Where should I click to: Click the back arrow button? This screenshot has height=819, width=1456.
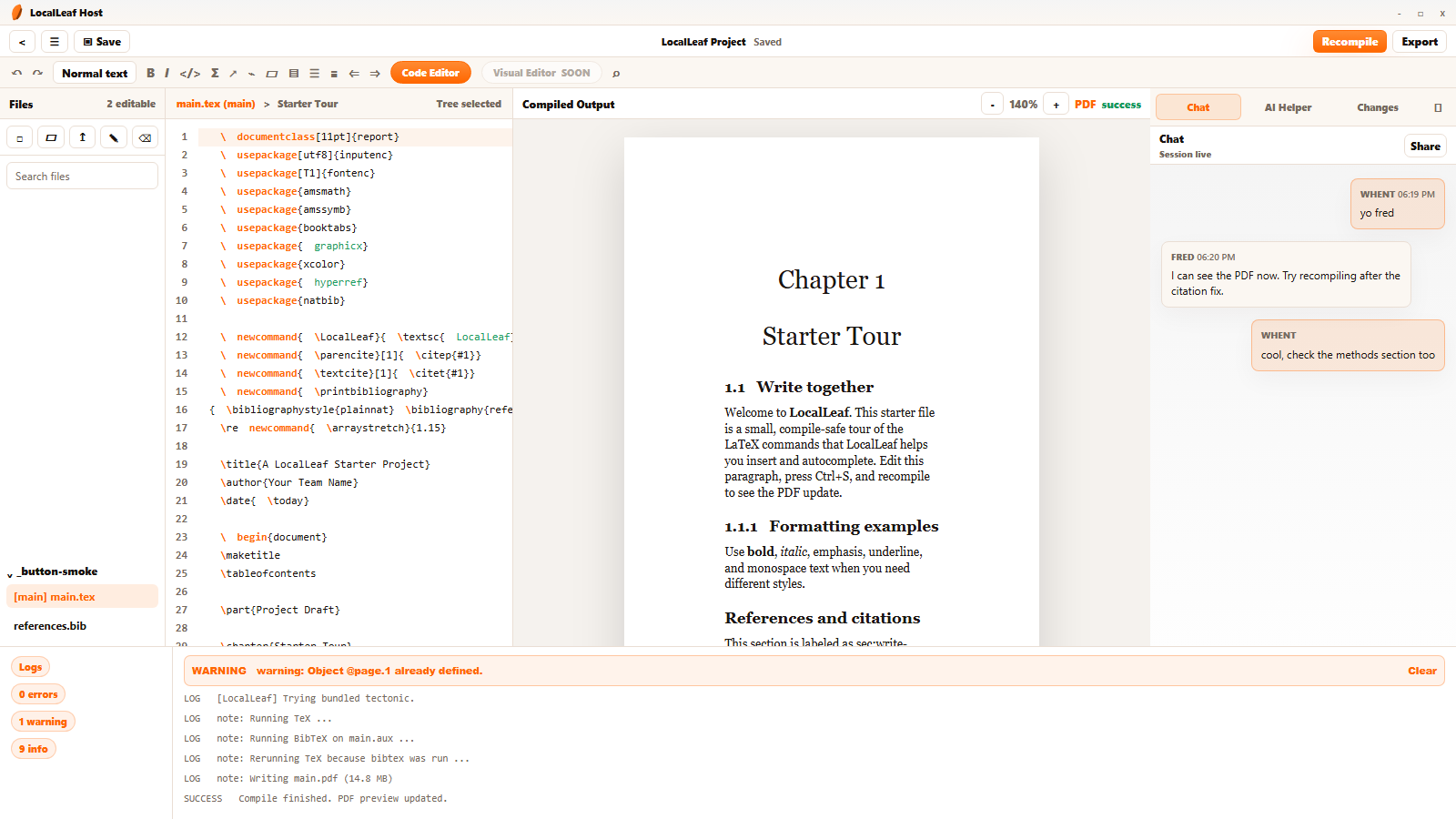click(x=22, y=42)
